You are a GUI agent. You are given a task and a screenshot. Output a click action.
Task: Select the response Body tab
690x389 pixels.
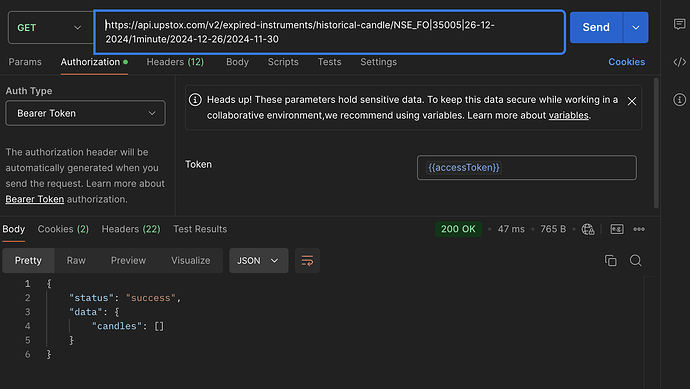(x=14, y=229)
